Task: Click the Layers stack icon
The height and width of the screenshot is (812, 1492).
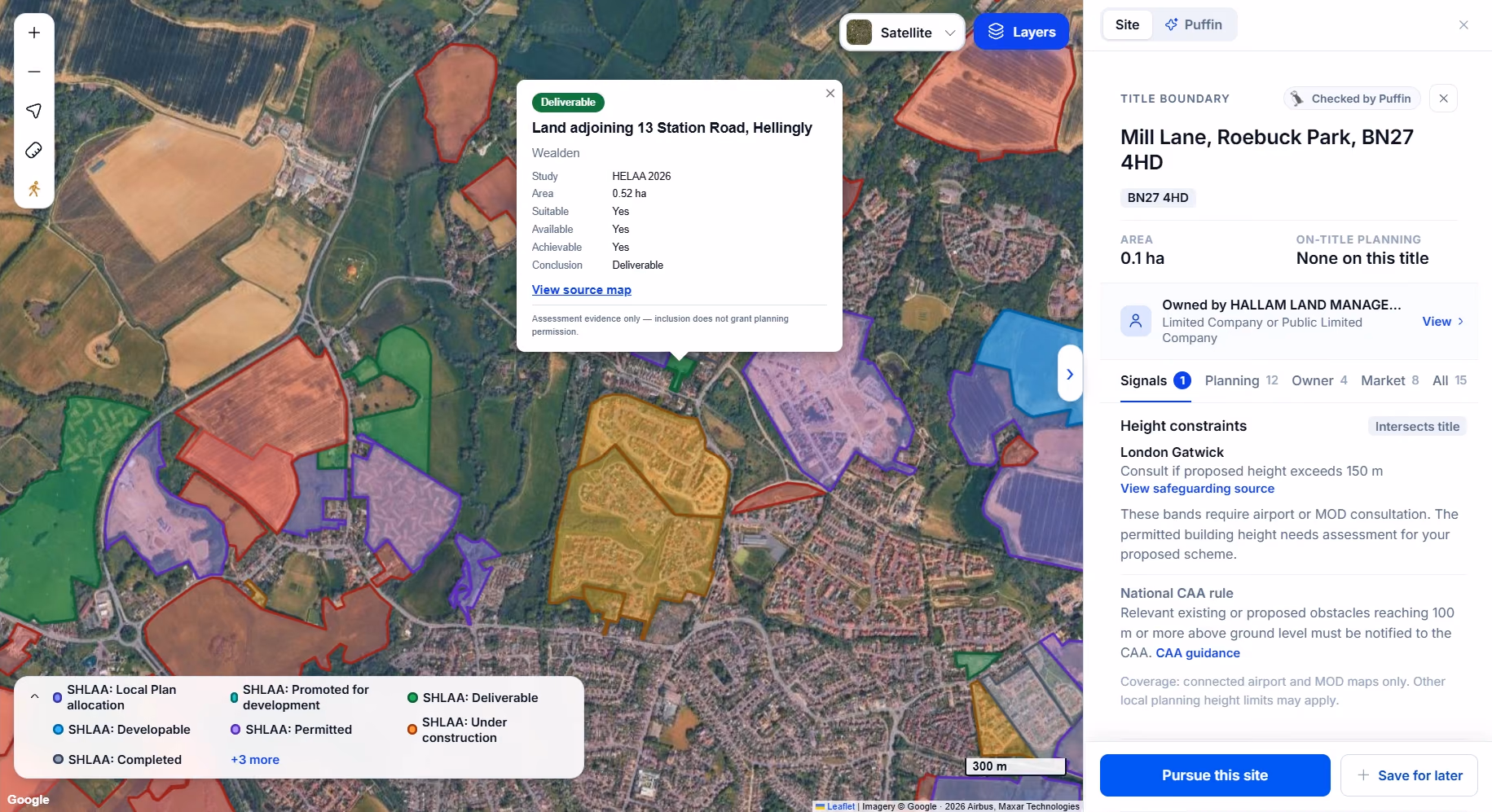Action: [996, 32]
